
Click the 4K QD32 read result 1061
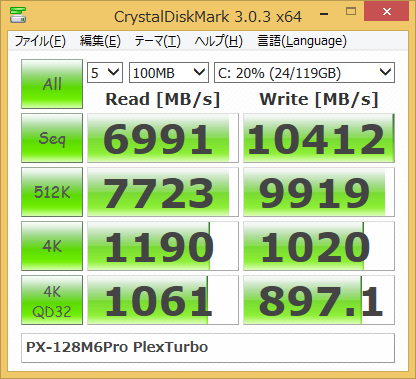[163, 300]
